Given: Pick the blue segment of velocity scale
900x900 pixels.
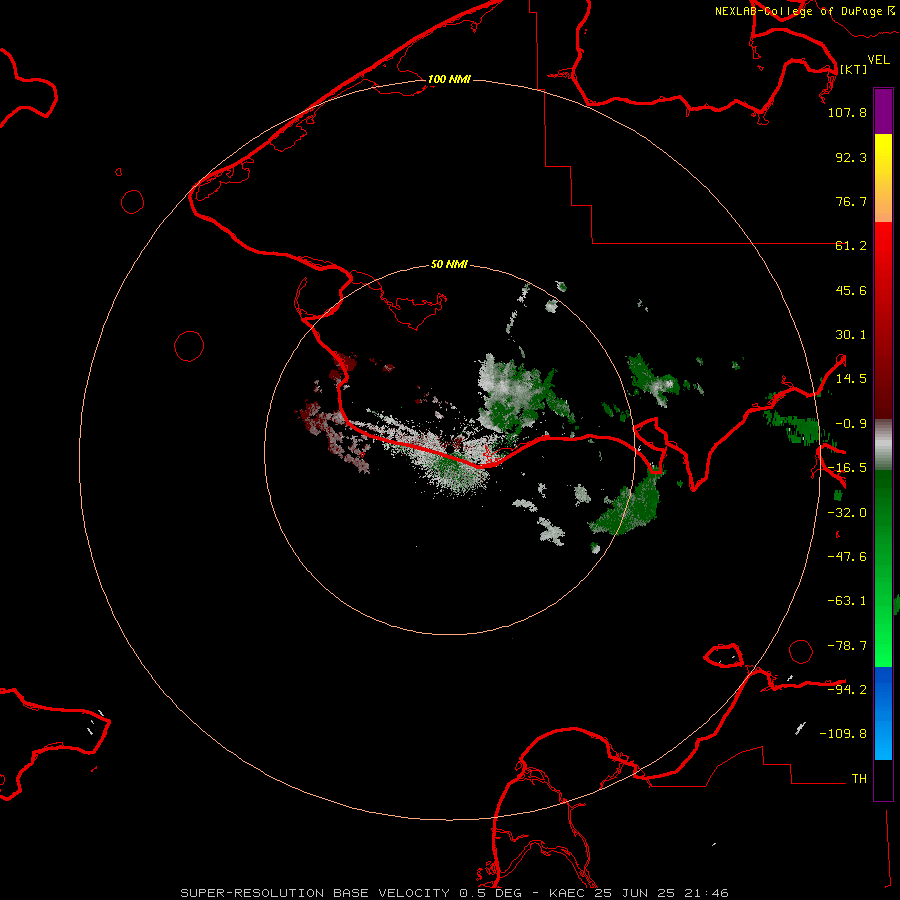Looking at the screenshot, I should [x=883, y=713].
